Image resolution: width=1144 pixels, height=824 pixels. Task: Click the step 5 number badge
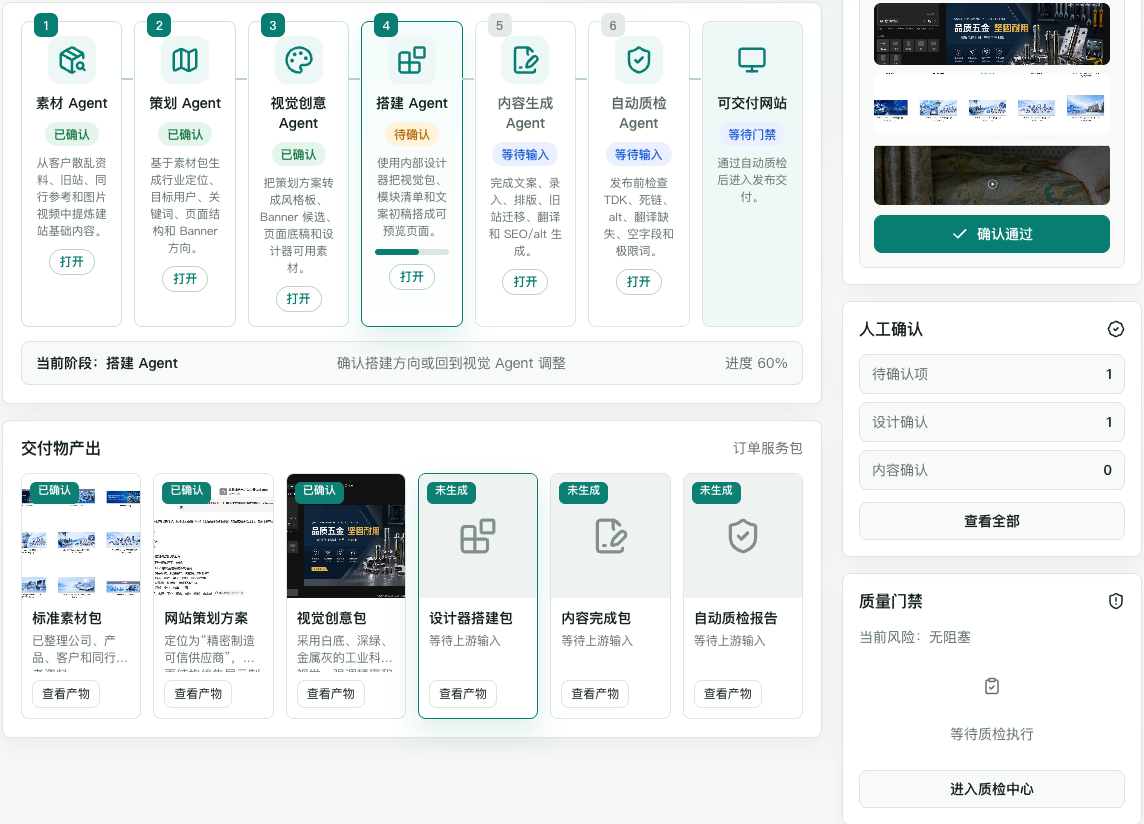[499, 26]
